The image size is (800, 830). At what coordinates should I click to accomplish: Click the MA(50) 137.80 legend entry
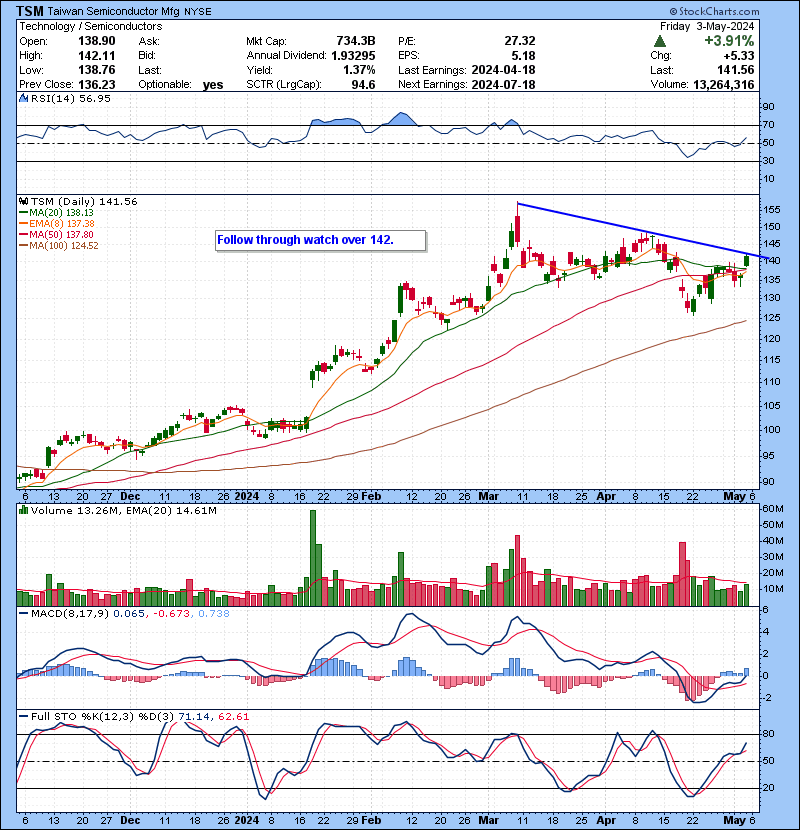[x=57, y=234]
